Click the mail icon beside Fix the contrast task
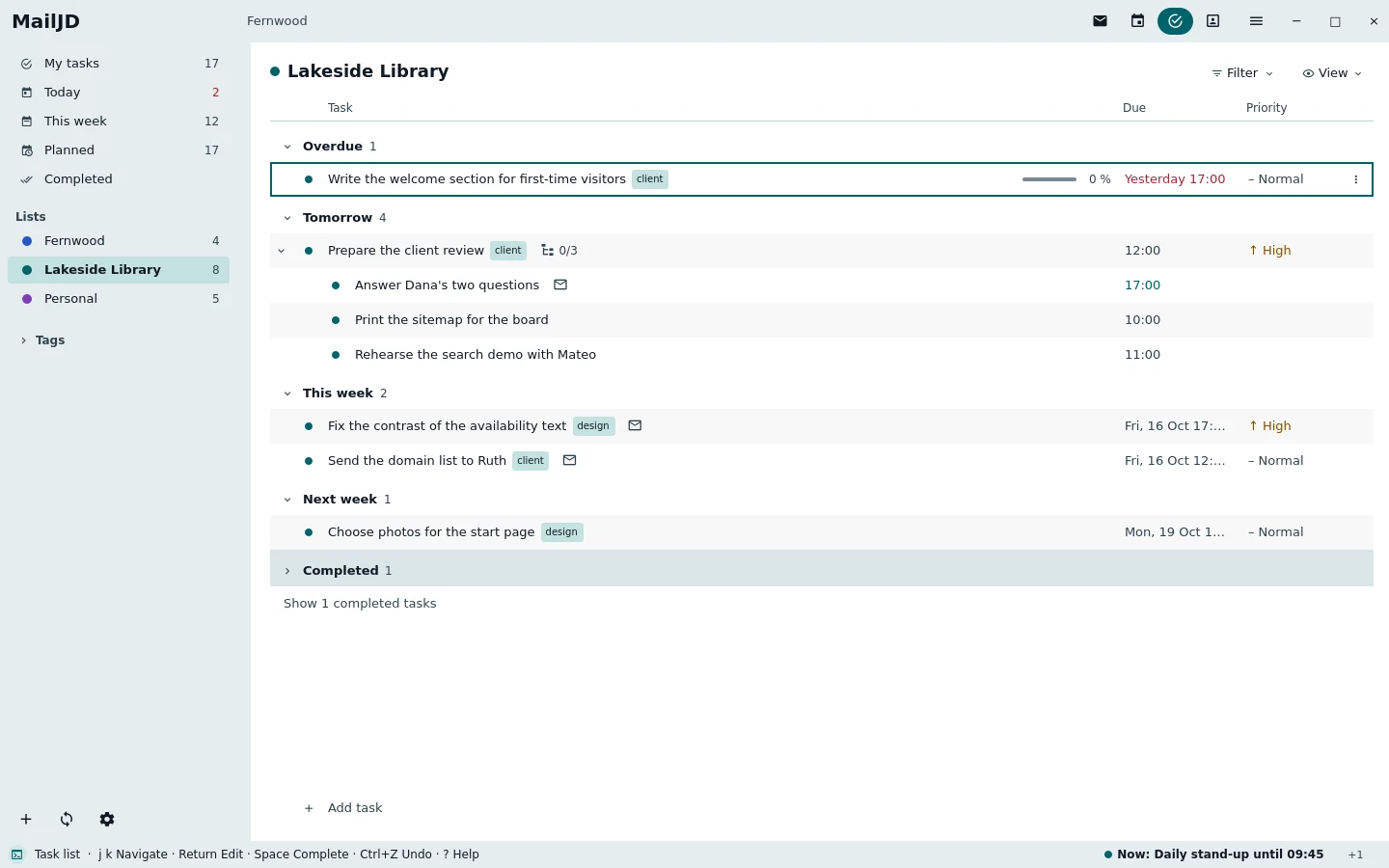The image size is (1389, 868). pos(635,425)
